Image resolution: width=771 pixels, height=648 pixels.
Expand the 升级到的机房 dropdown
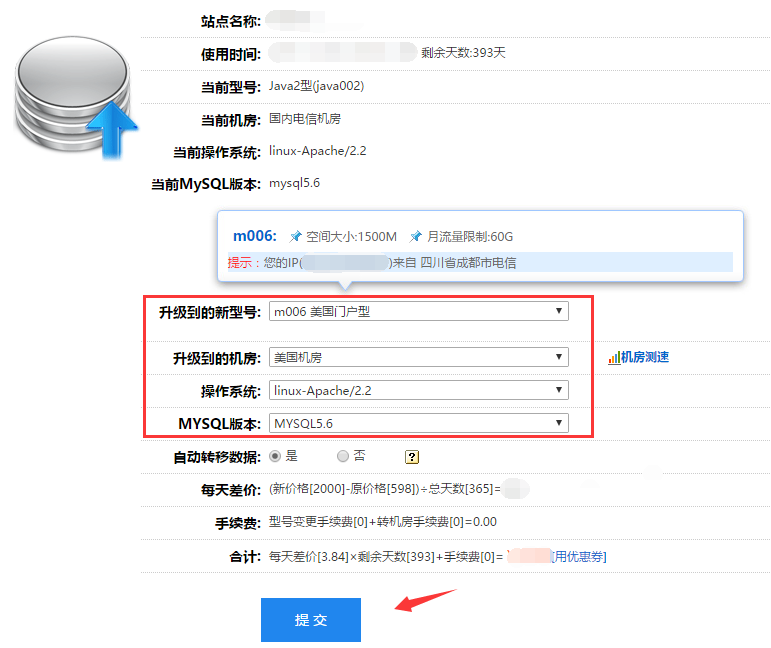419,357
